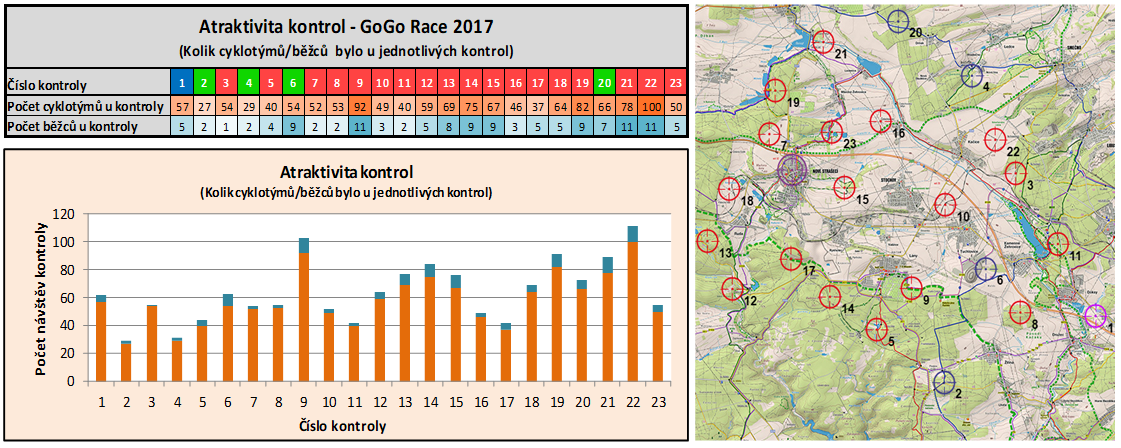Select the y-axis value 120 on the chart
This screenshot has width=1121, height=448.
[64, 214]
